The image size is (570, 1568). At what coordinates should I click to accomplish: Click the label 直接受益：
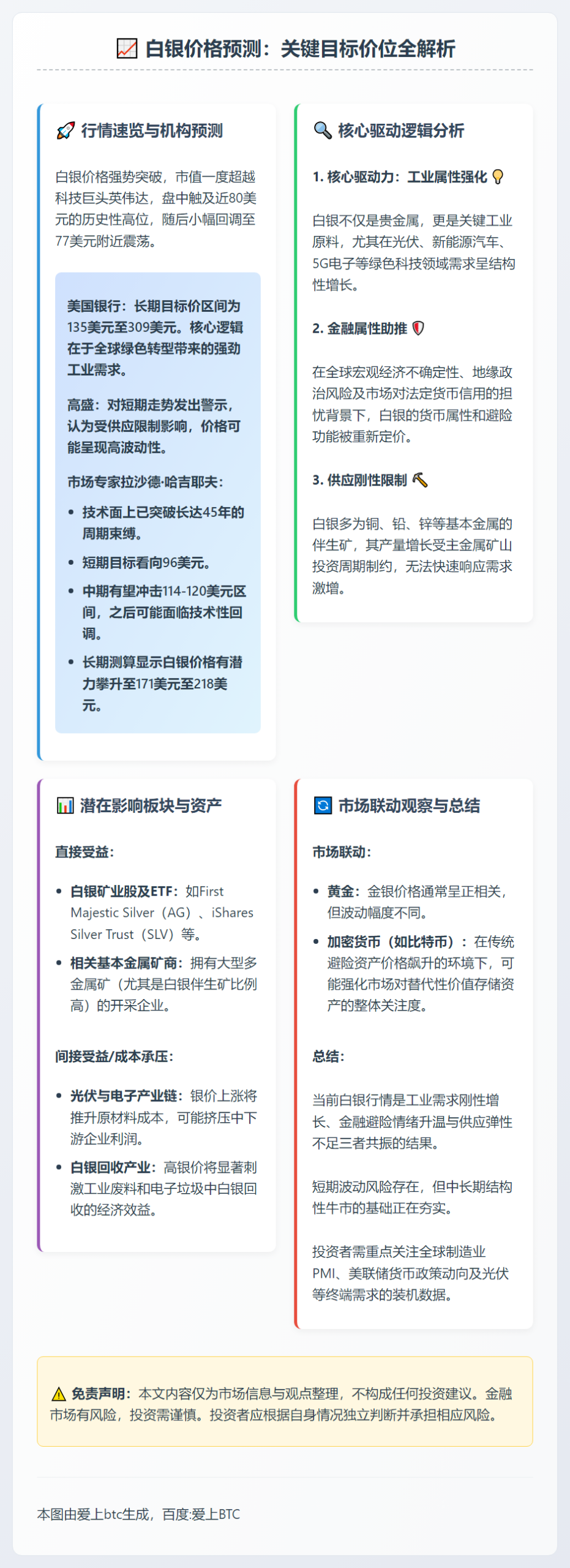pos(85,852)
